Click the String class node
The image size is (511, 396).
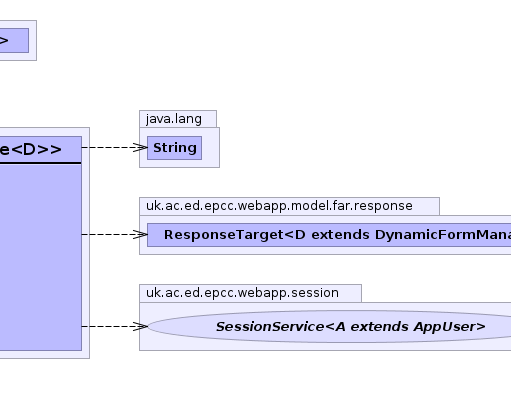(174, 148)
